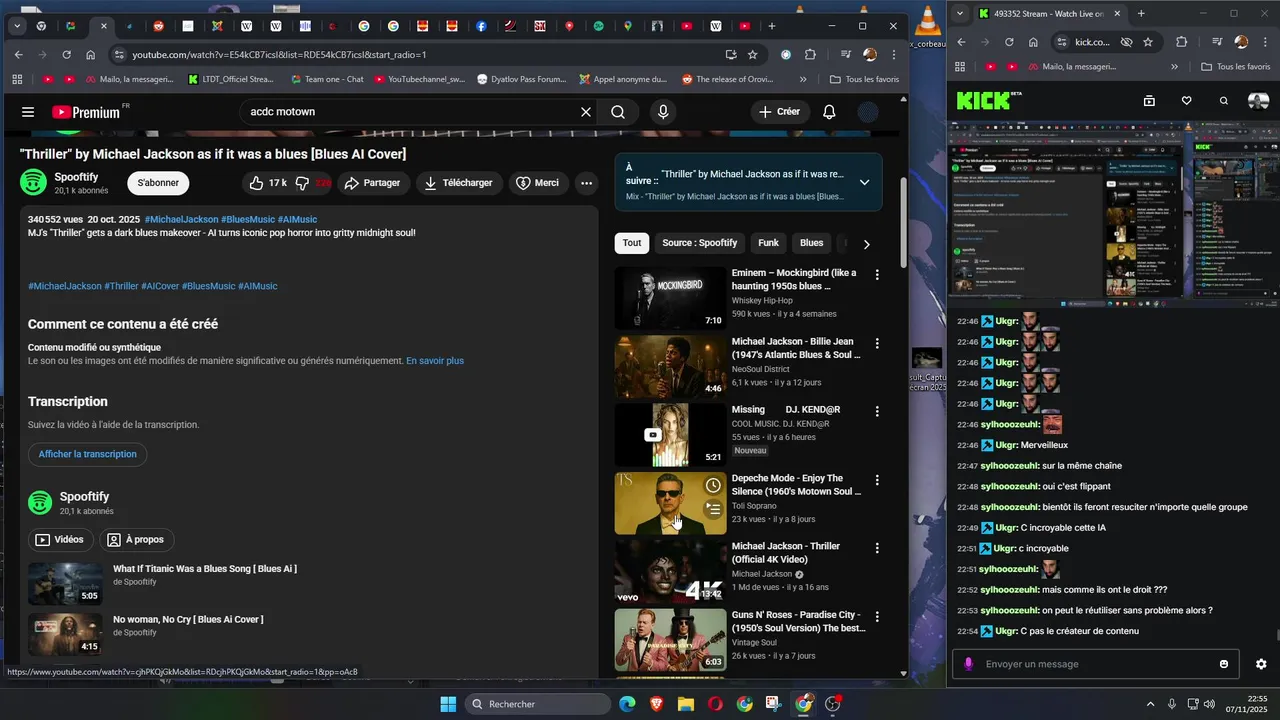Like the Thriller blues video (17 k)

267,183
